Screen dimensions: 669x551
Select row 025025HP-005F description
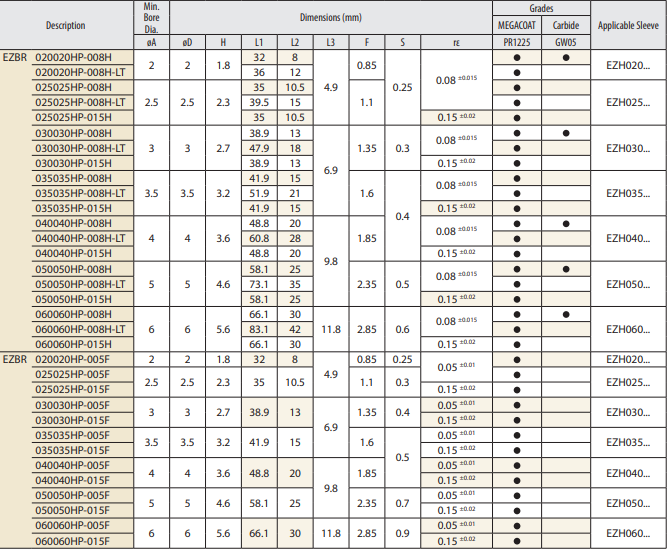coord(72,374)
